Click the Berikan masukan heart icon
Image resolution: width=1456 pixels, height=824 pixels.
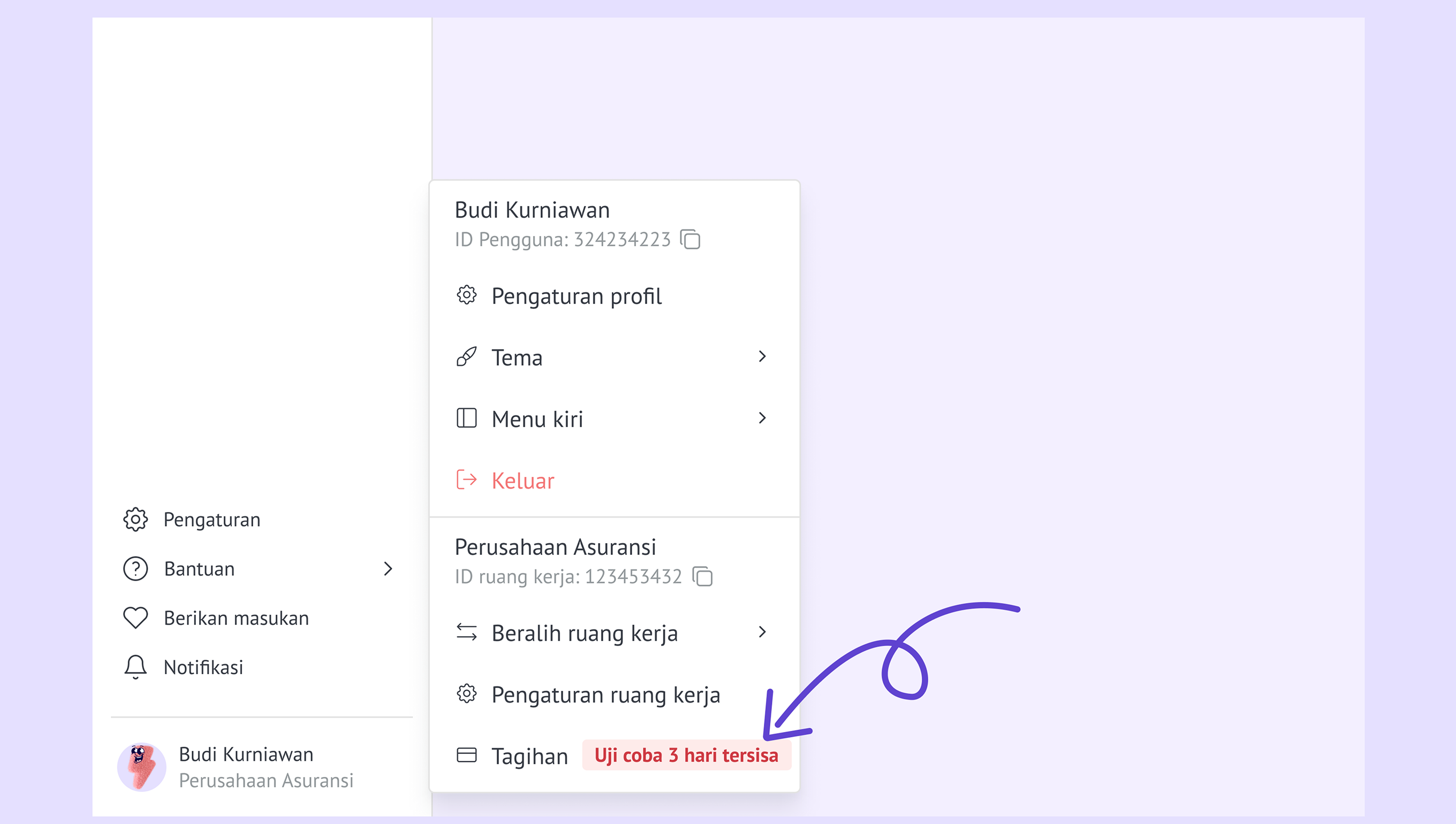coord(135,617)
